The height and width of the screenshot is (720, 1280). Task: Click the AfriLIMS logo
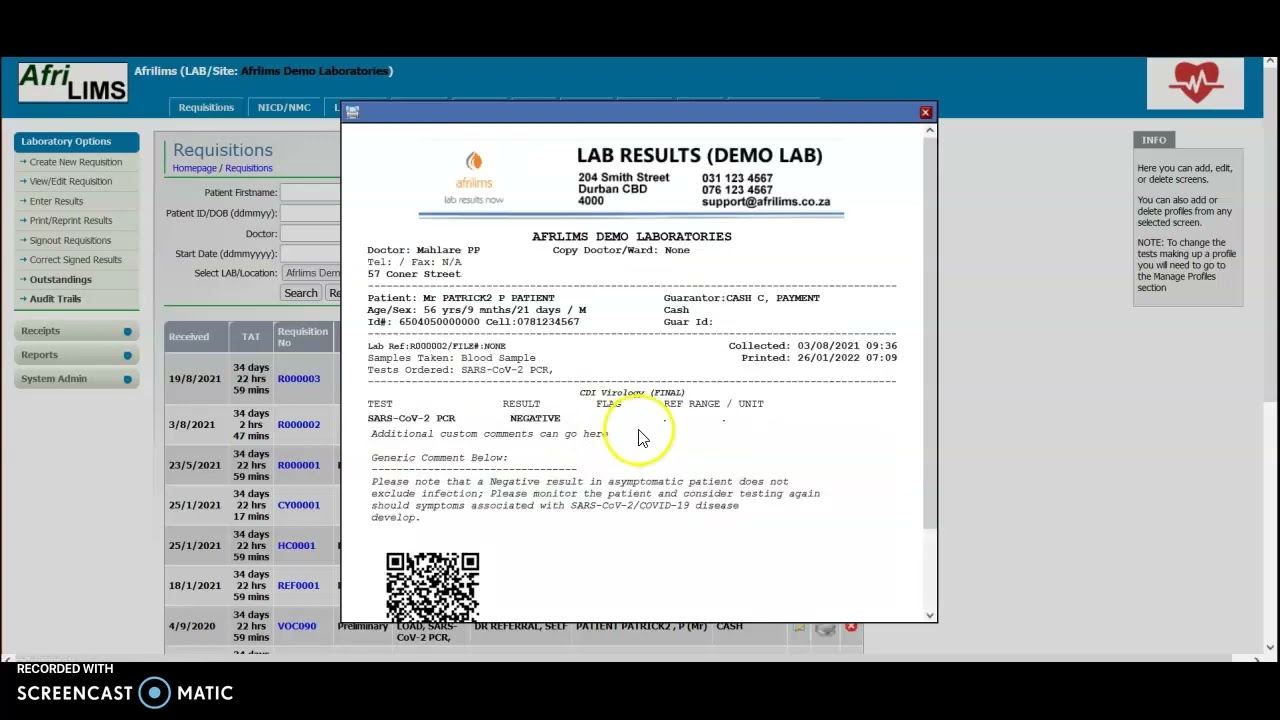[73, 83]
